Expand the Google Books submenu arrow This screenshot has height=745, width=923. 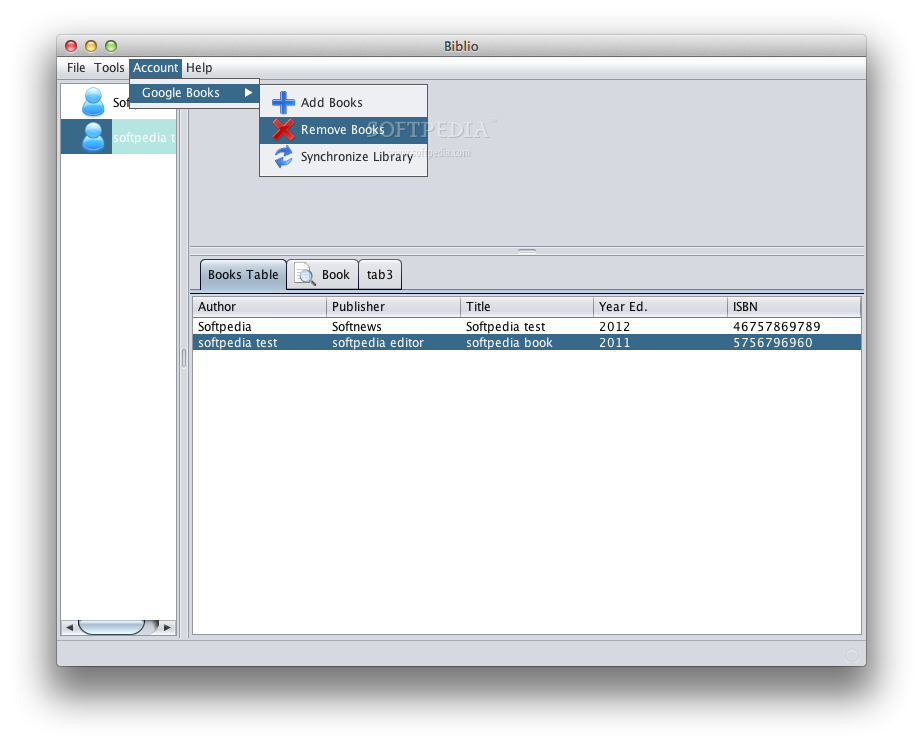(x=248, y=93)
